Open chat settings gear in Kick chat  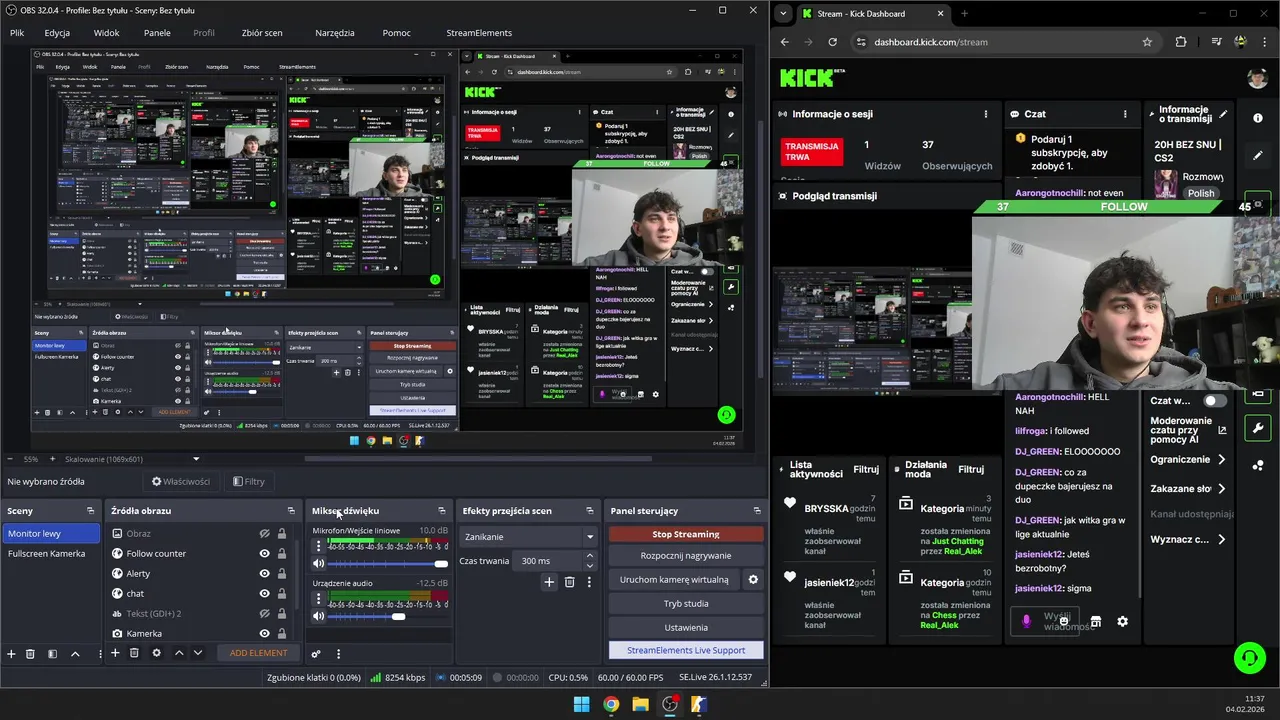1122,621
